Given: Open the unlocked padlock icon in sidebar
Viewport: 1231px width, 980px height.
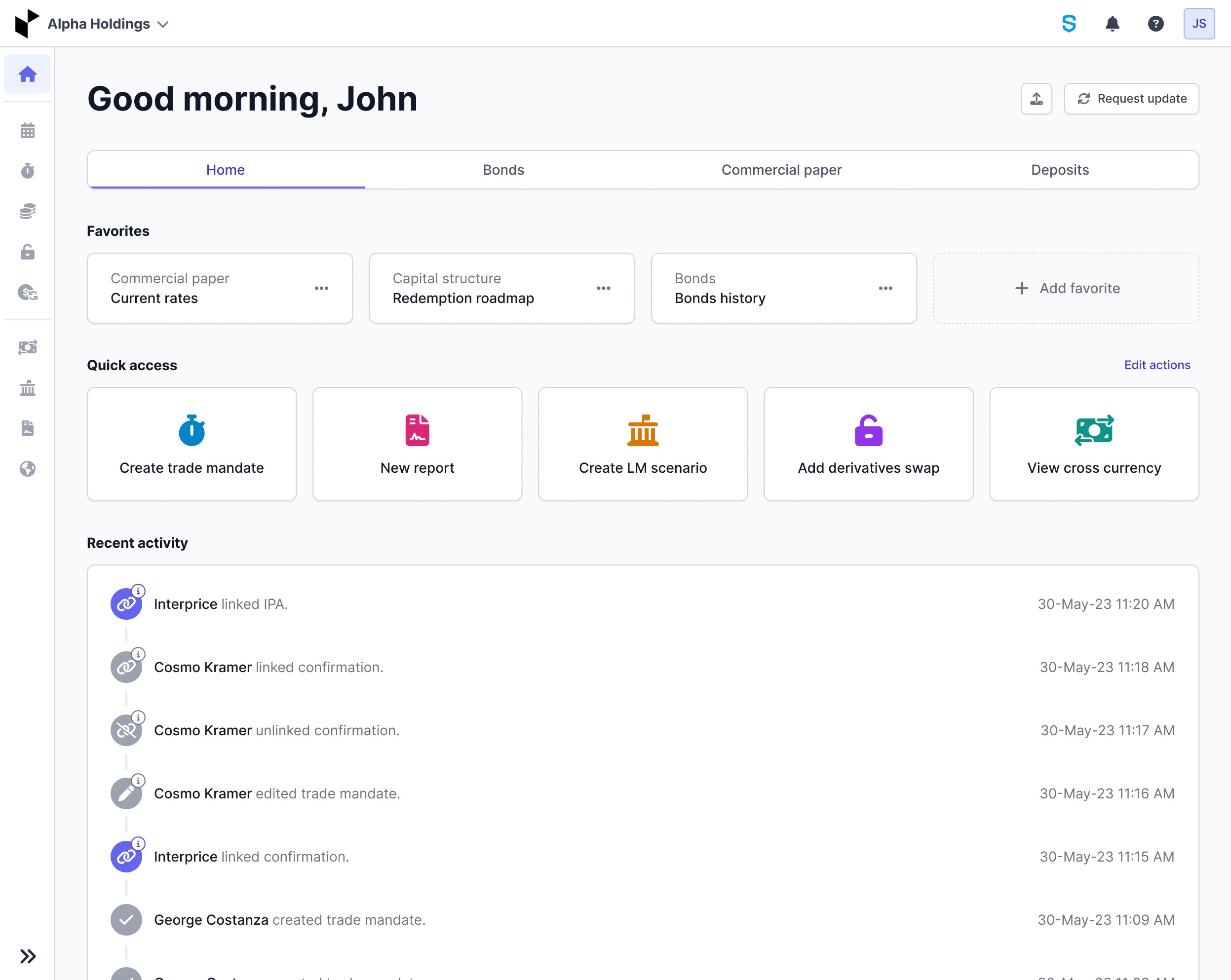Looking at the screenshot, I should pyautogui.click(x=28, y=252).
